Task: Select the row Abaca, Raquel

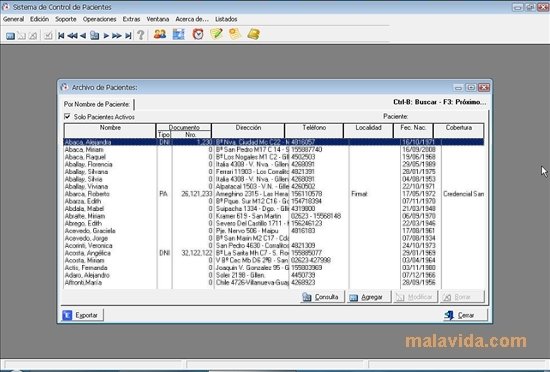Action: pos(274,157)
